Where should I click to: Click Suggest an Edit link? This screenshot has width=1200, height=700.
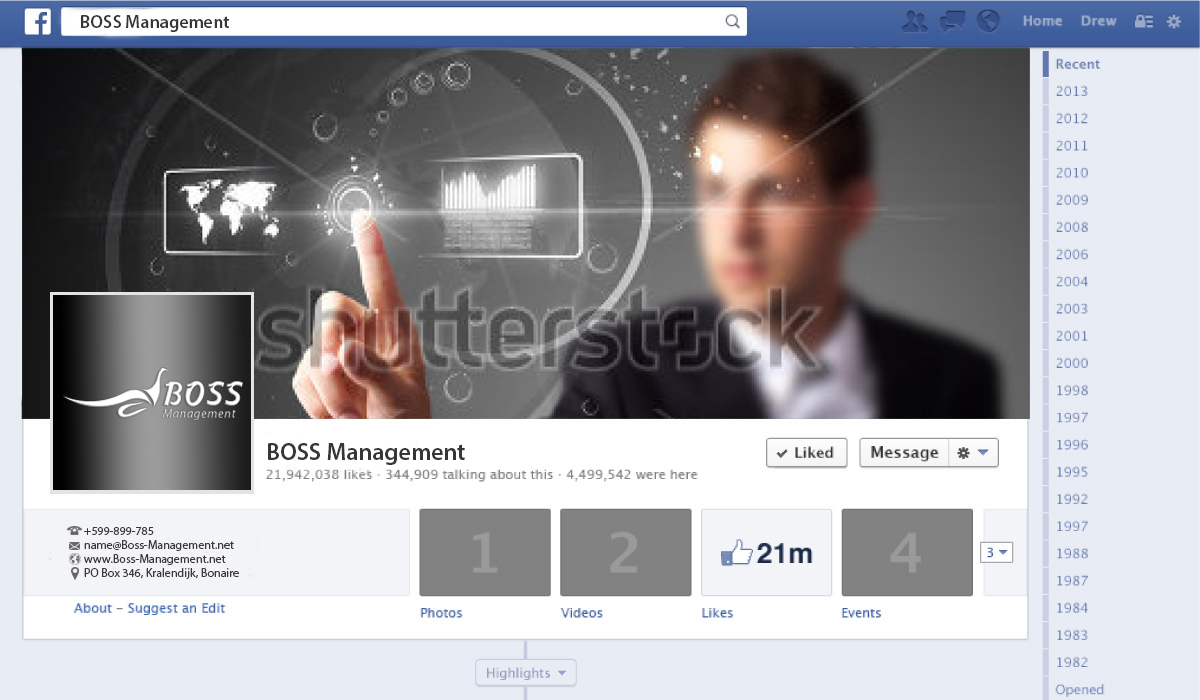(177, 608)
